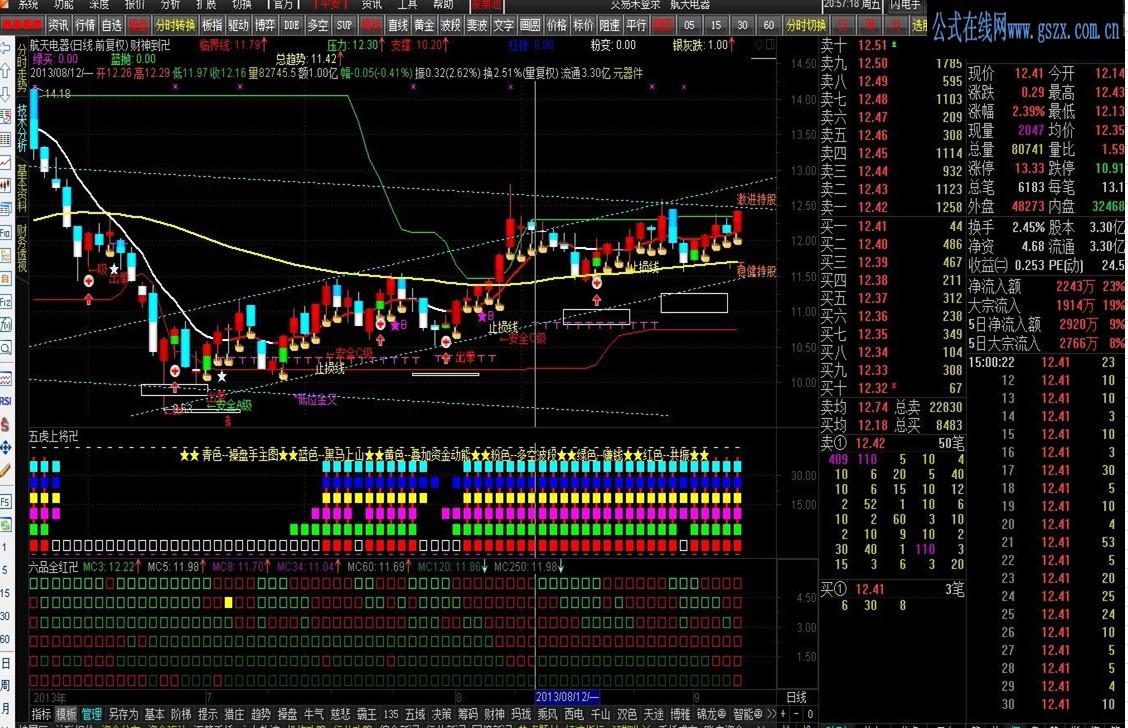Select the 博雅 indicator tab at bottom

680,714
